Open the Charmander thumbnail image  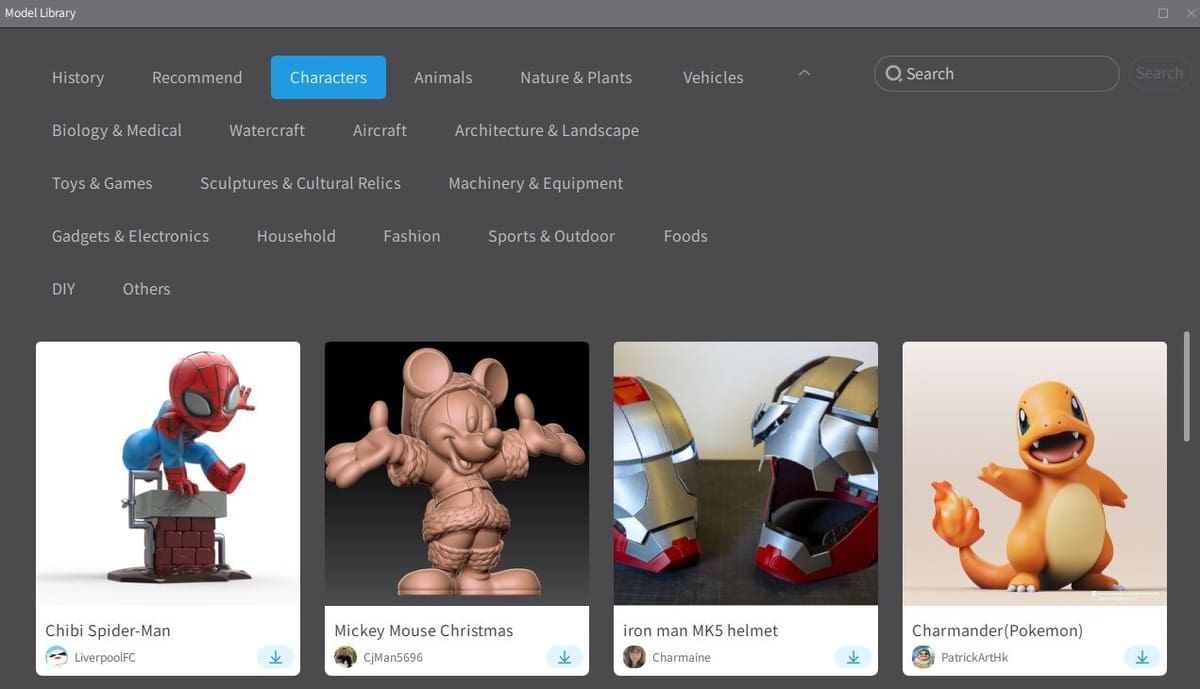click(1035, 474)
